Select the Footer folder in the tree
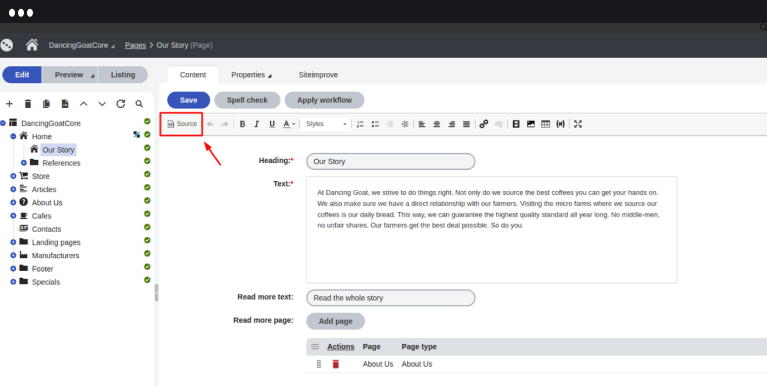Viewport: 767px width, 386px height. (x=43, y=269)
